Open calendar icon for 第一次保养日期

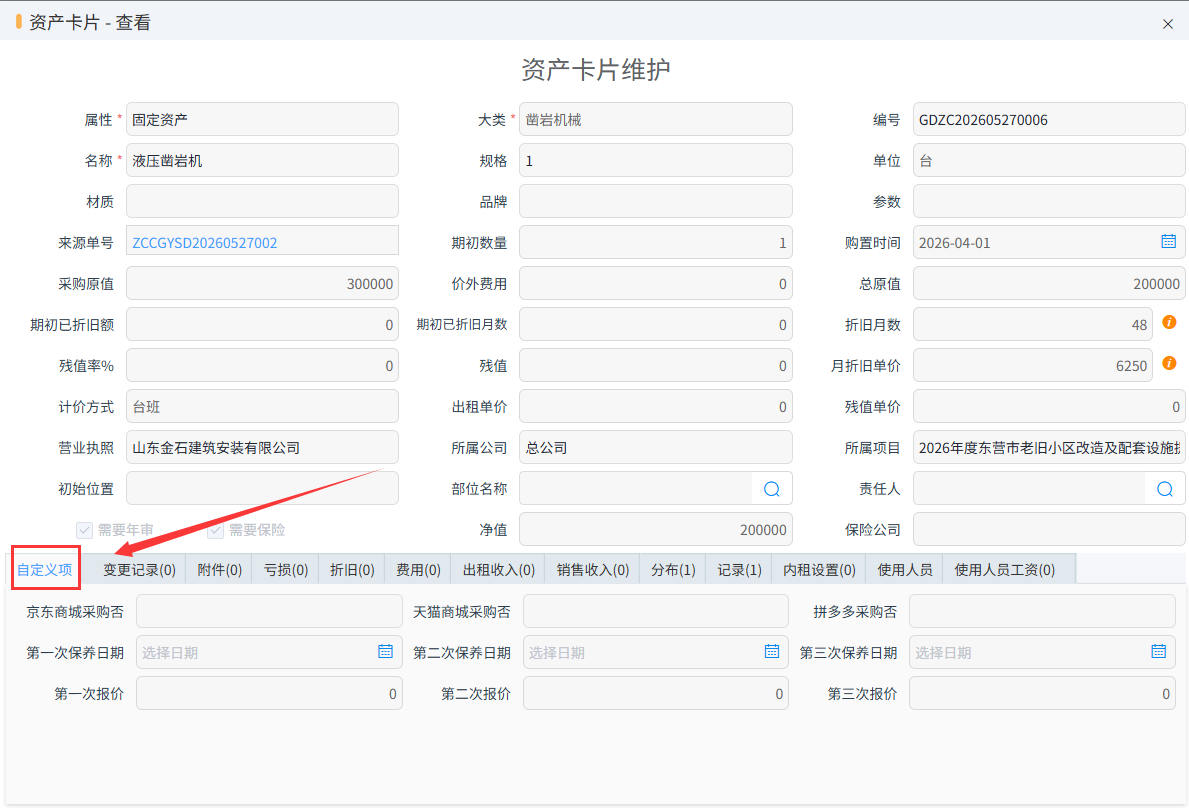[x=385, y=651]
